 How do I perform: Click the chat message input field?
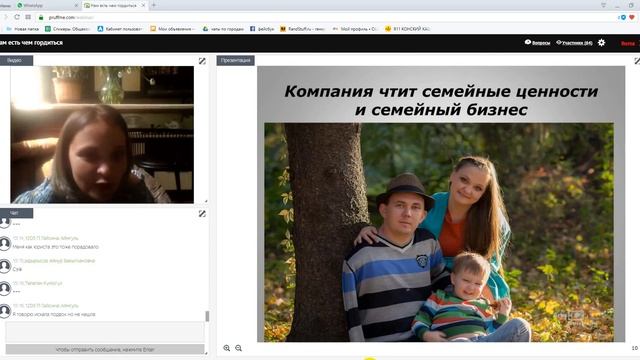[105, 332]
